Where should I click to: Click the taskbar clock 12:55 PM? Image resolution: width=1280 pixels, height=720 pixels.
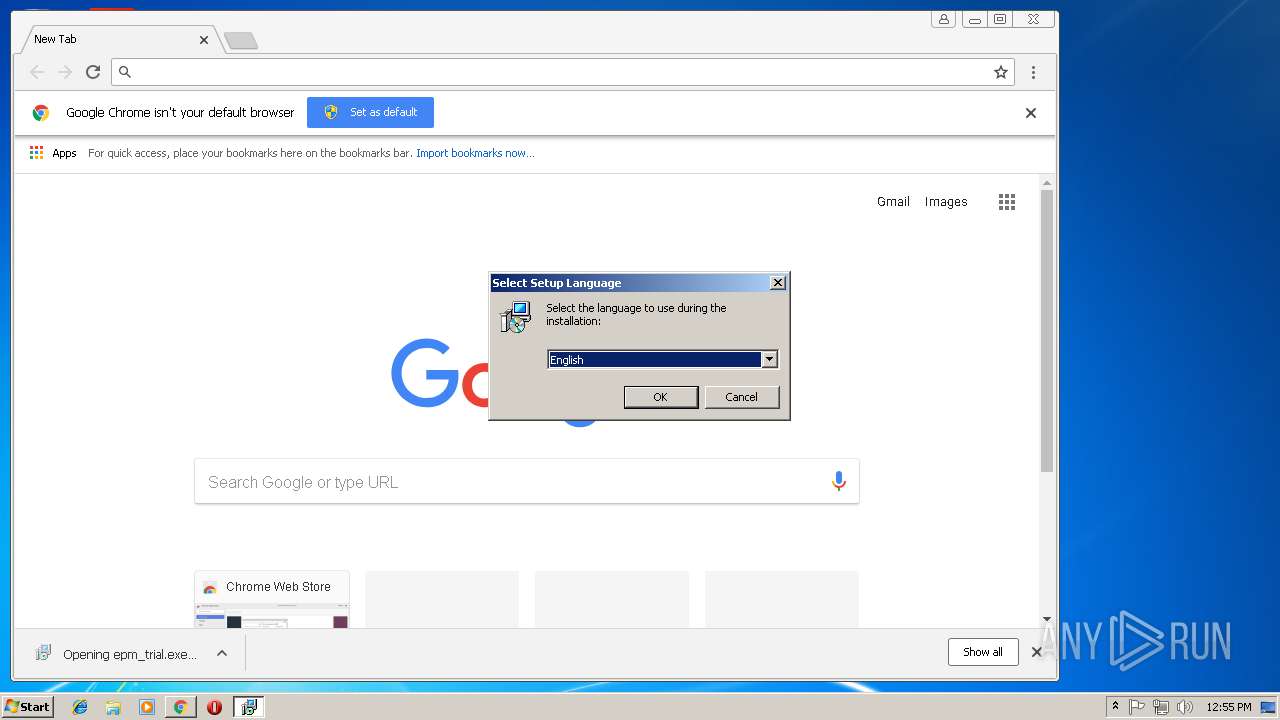1228,707
